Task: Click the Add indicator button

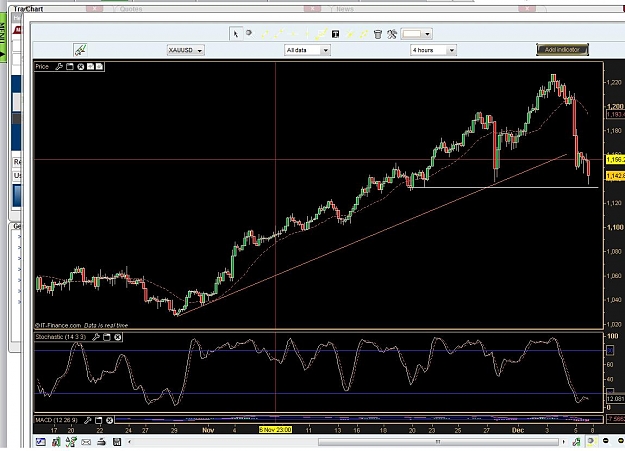Action: [x=562, y=50]
